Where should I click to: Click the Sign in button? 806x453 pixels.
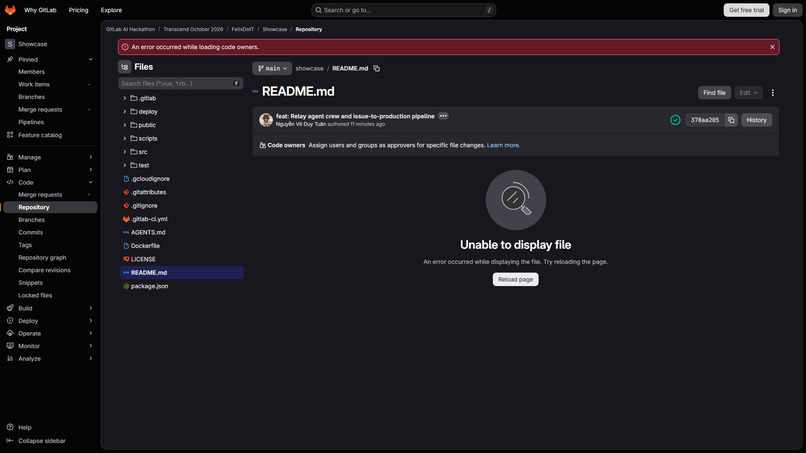(787, 10)
